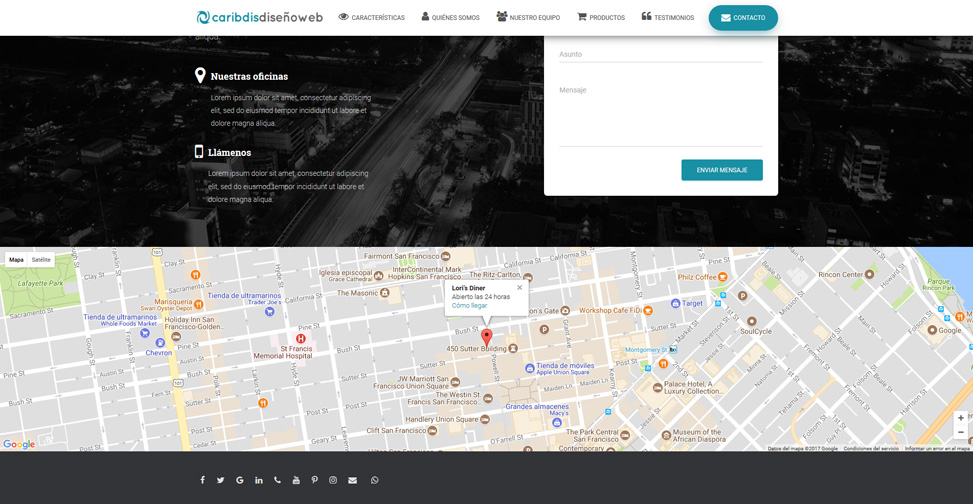Click the Contacto button in header

coord(743,18)
